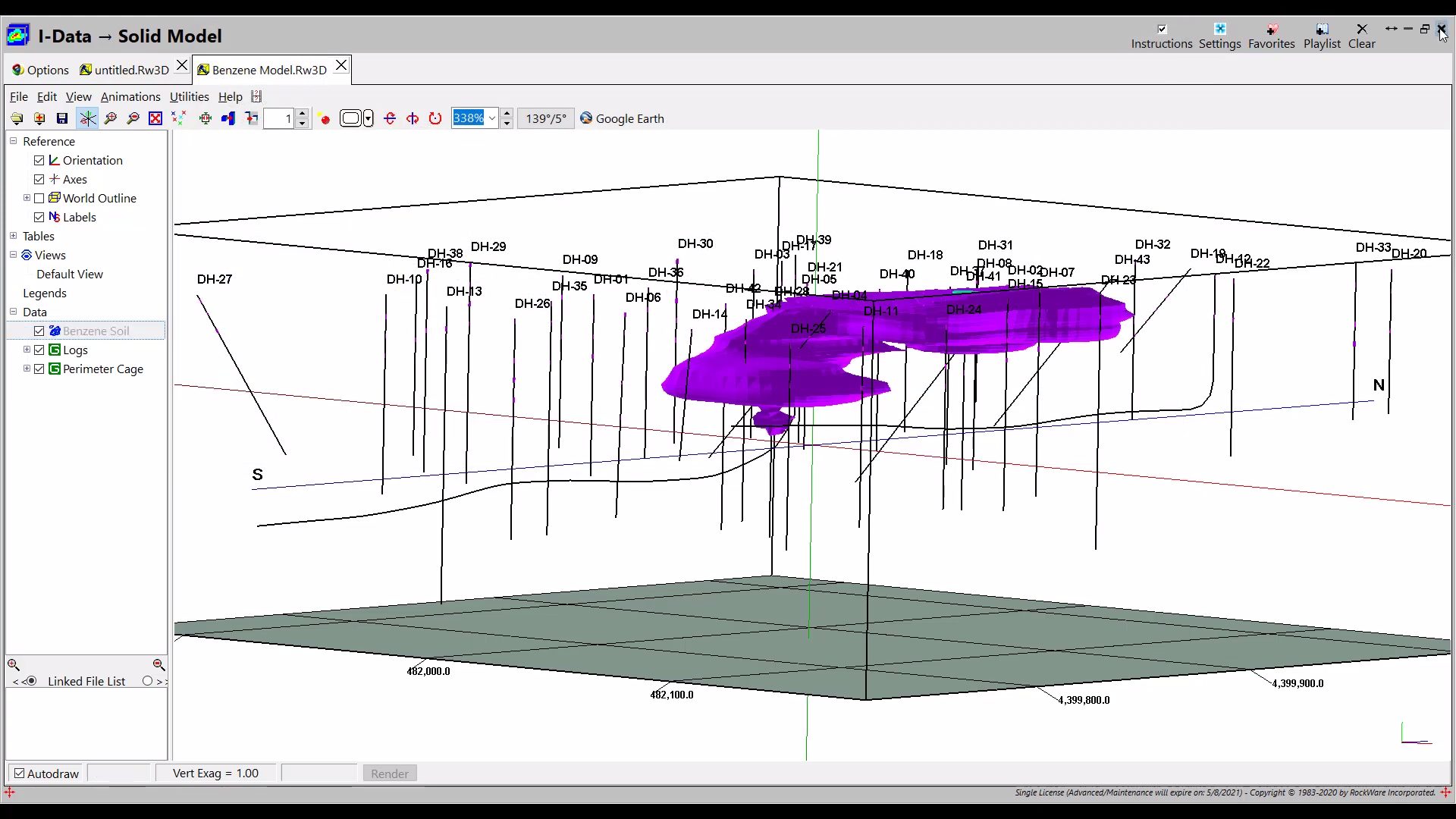Select Default View in Views tree
The width and height of the screenshot is (1456, 819).
click(x=70, y=274)
